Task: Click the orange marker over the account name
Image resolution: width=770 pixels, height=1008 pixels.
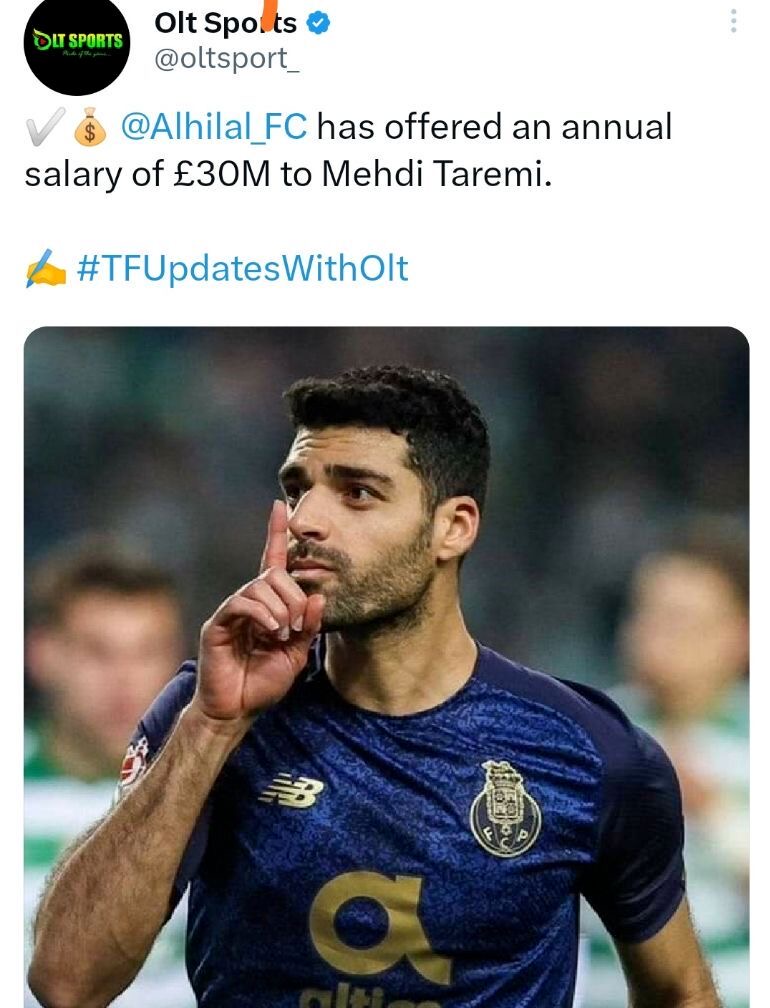Action: [269, 16]
